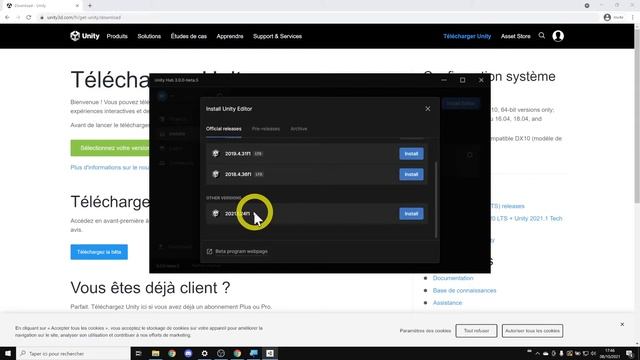The height and width of the screenshot is (360, 640).
Task: Open Base de connaissances link
Action: click(x=464, y=291)
